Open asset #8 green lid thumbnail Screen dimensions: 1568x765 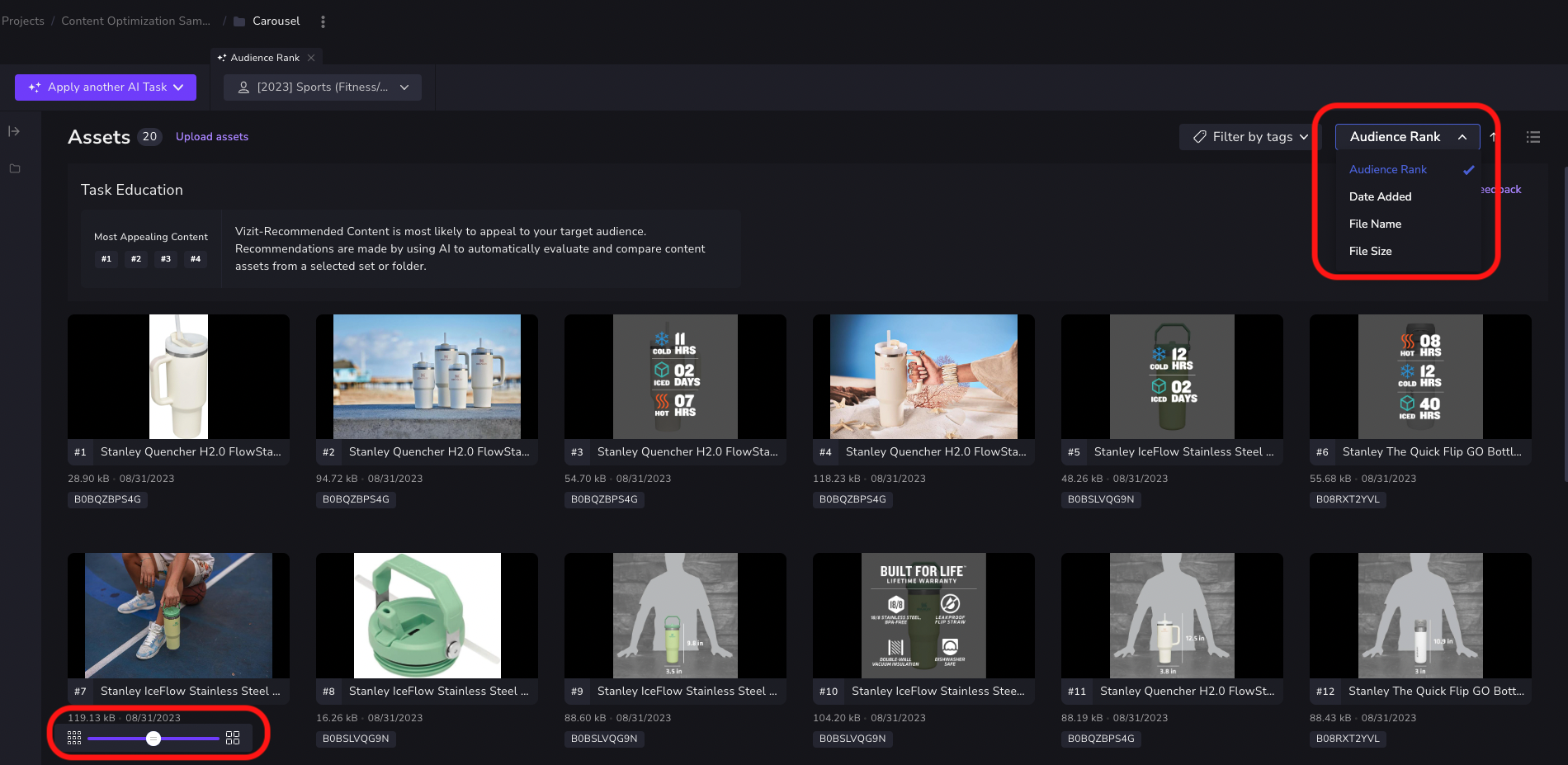427,616
